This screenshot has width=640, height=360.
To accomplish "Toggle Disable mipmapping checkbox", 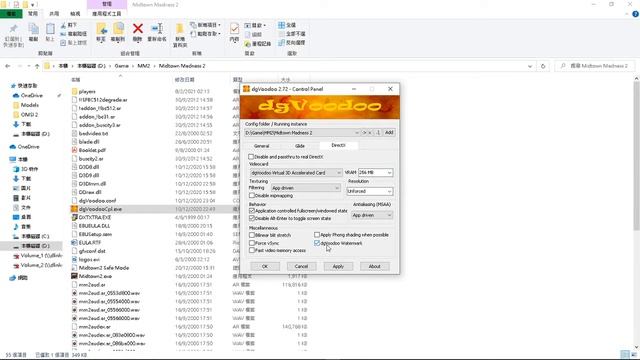I will [252, 196].
